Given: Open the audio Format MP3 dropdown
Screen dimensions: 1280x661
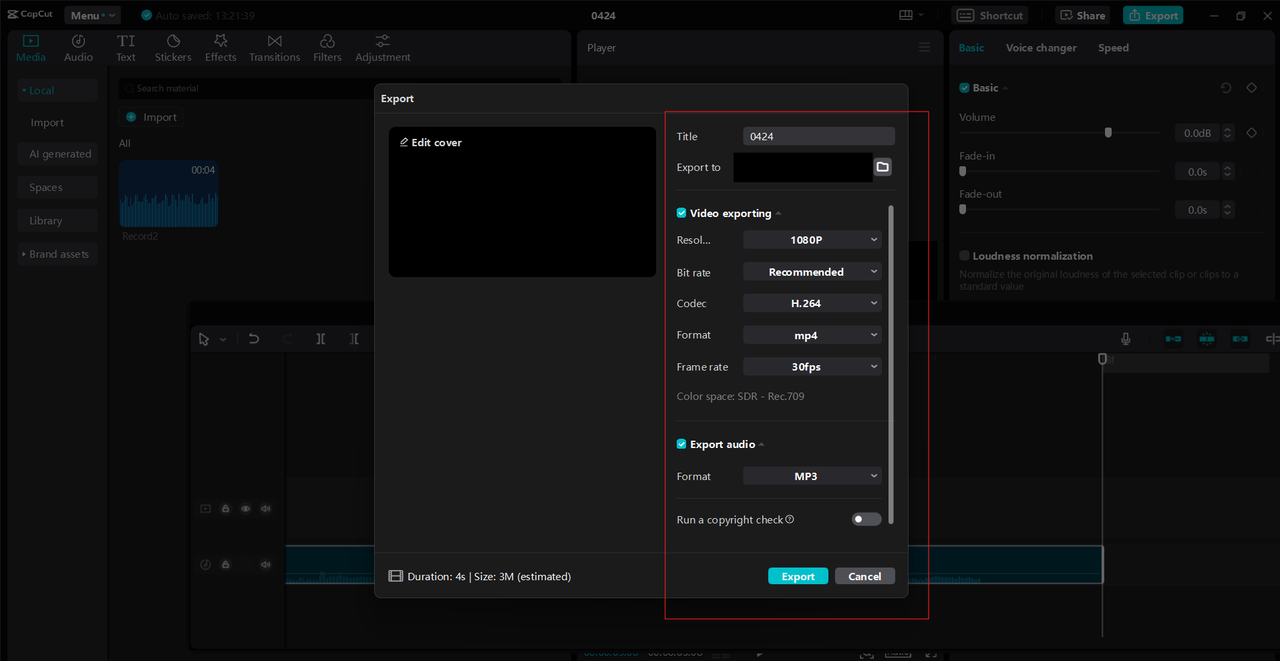Looking at the screenshot, I should point(812,476).
